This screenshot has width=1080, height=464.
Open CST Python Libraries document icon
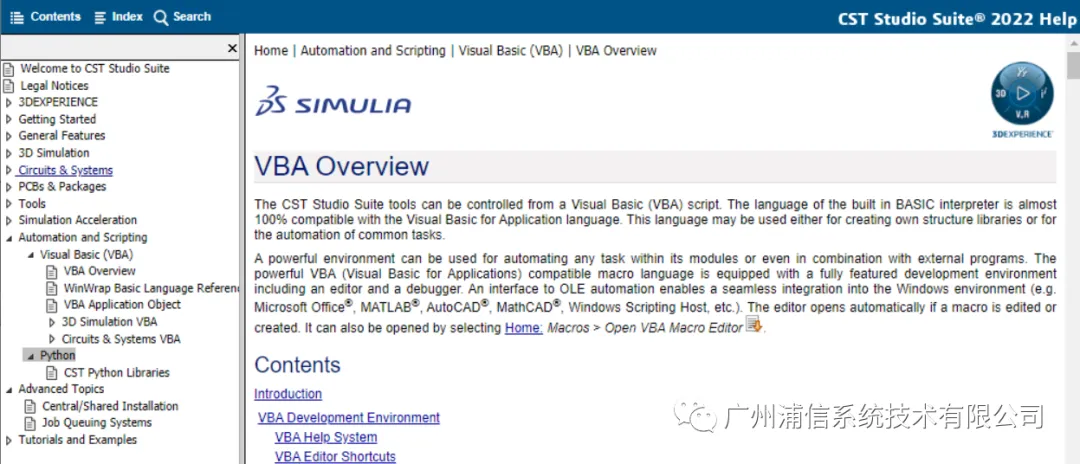point(52,372)
